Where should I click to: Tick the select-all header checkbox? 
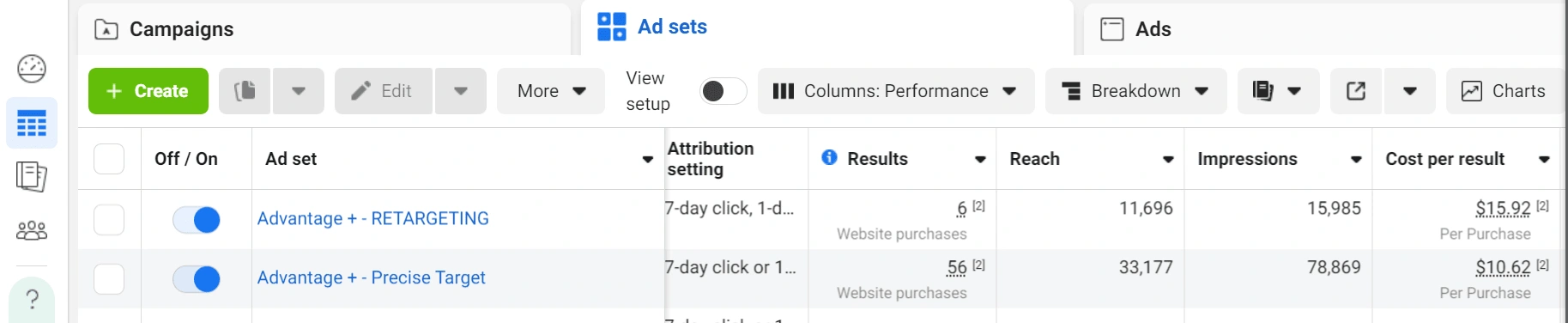point(109,159)
